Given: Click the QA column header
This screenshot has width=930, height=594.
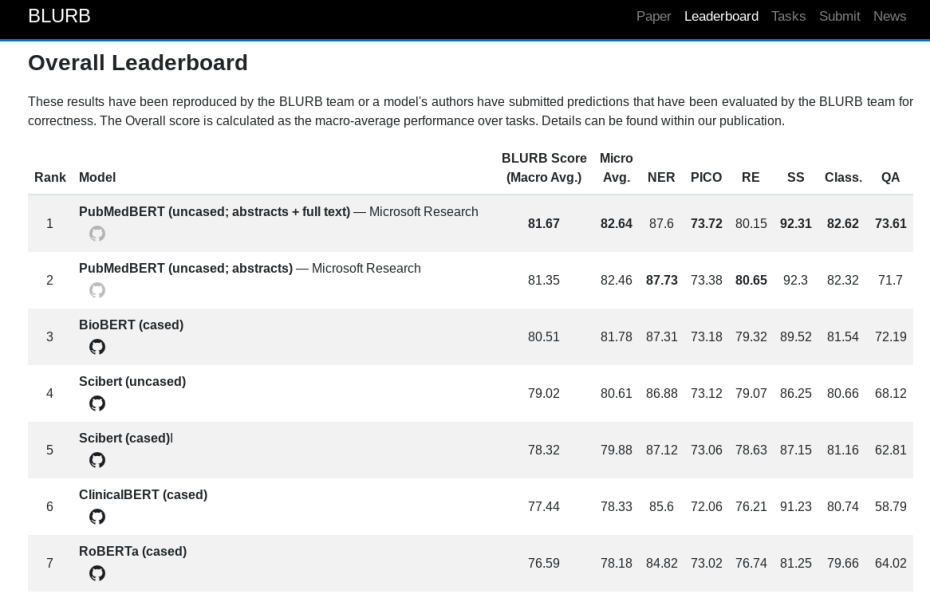Looking at the screenshot, I should tap(890, 177).
